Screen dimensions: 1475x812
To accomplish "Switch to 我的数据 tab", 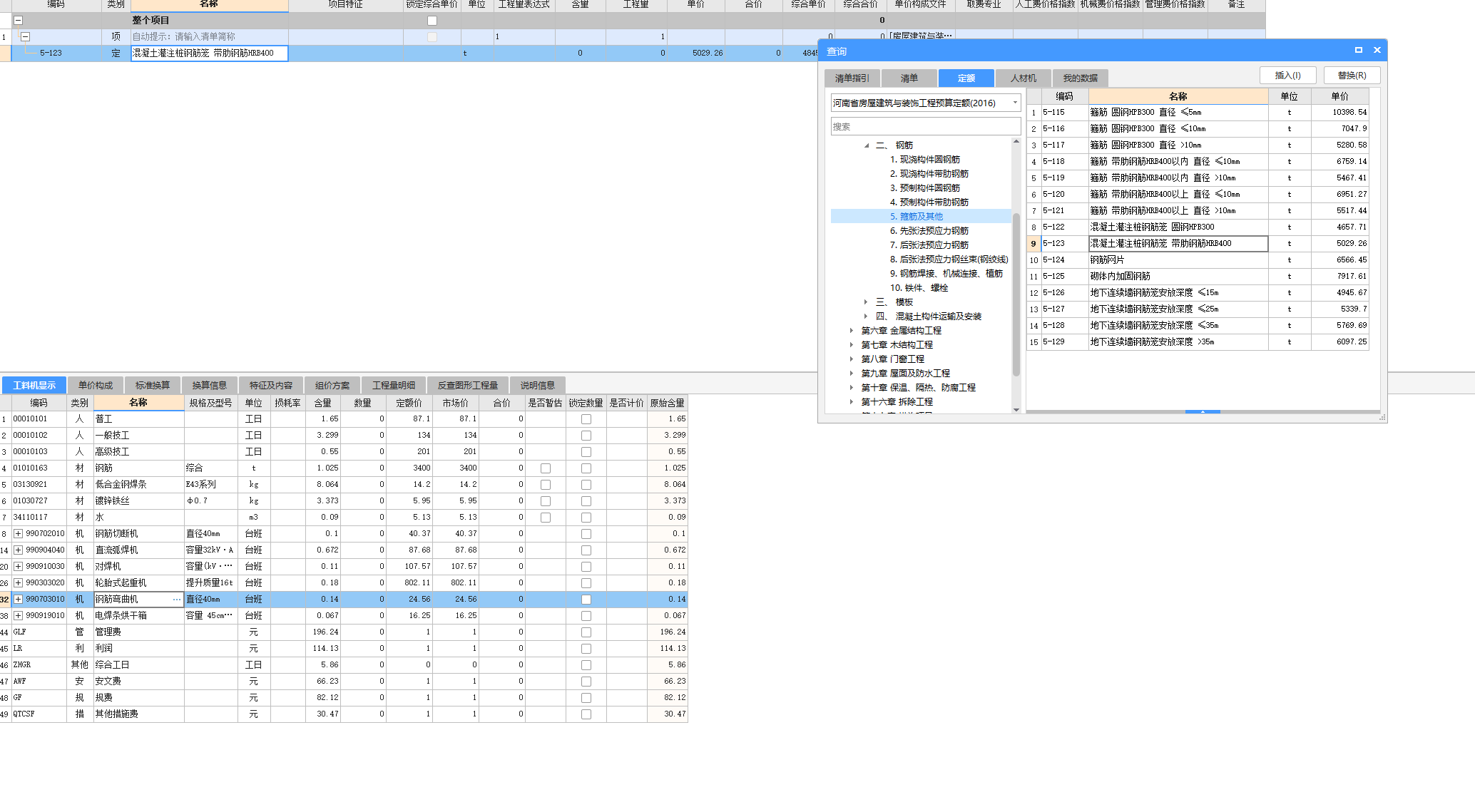I will (1081, 78).
